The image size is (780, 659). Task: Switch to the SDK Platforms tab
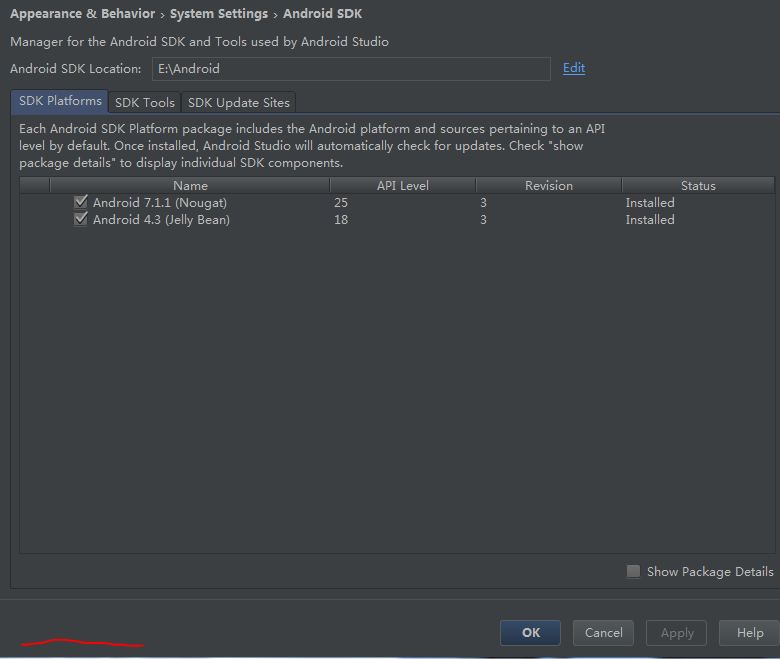click(60, 101)
